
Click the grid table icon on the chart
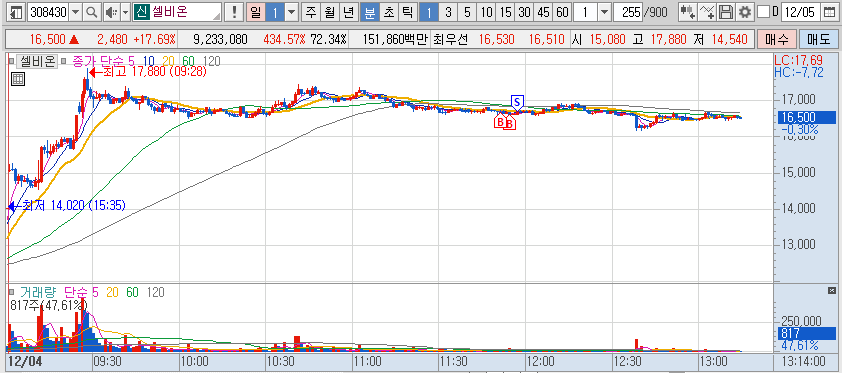17,79
